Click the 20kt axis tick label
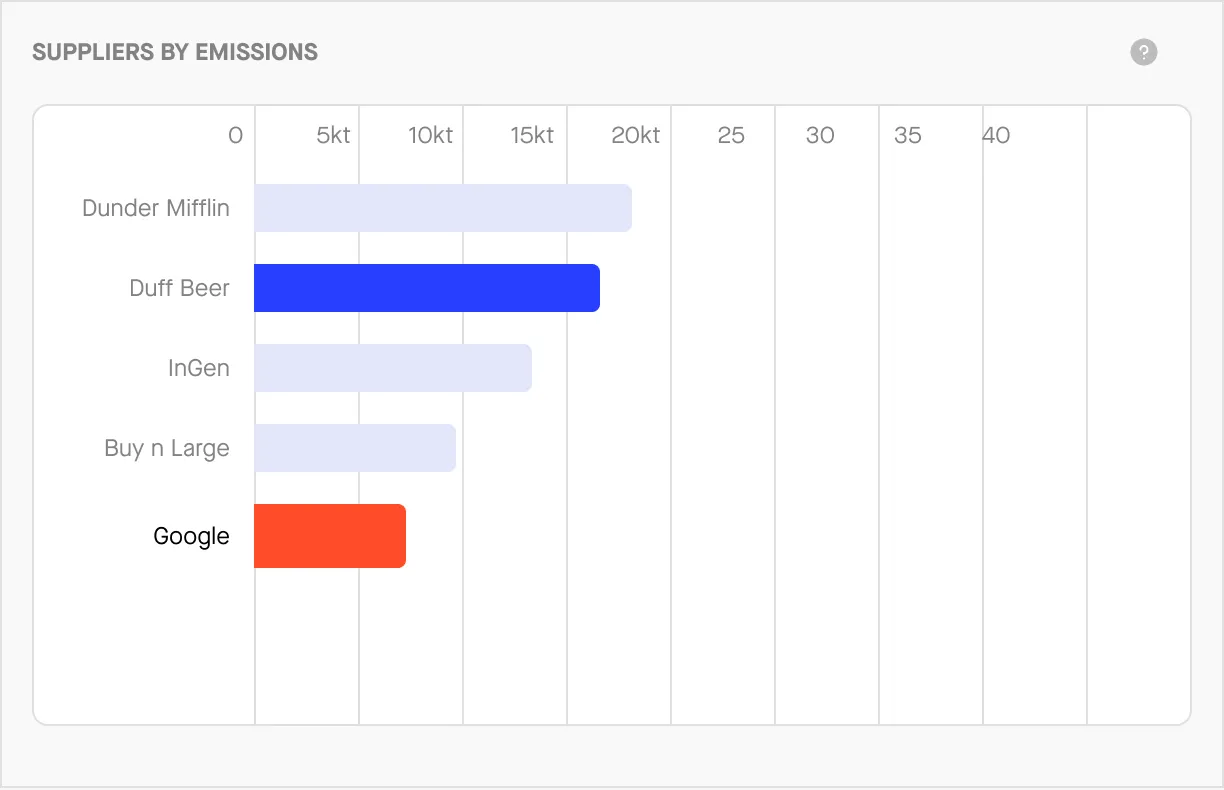 635,135
